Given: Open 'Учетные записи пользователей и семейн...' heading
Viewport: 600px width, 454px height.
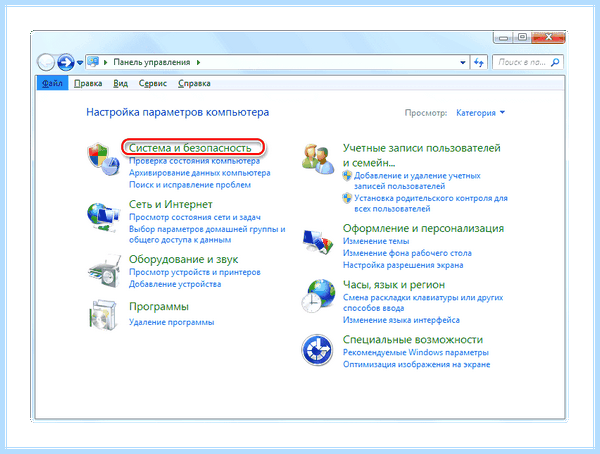Looking at the screenshot, I should [422, 155].
